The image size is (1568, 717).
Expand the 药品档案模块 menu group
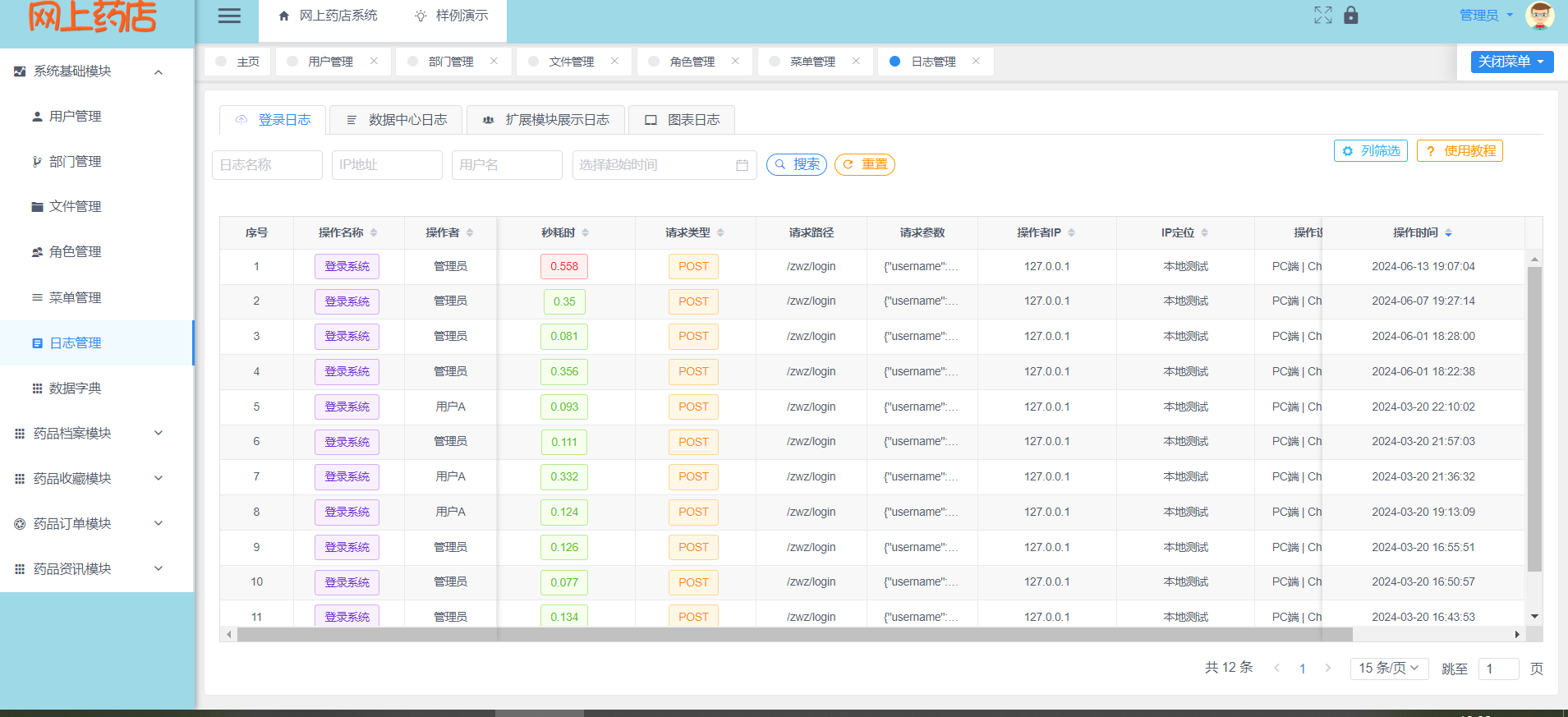click(159, 433)
